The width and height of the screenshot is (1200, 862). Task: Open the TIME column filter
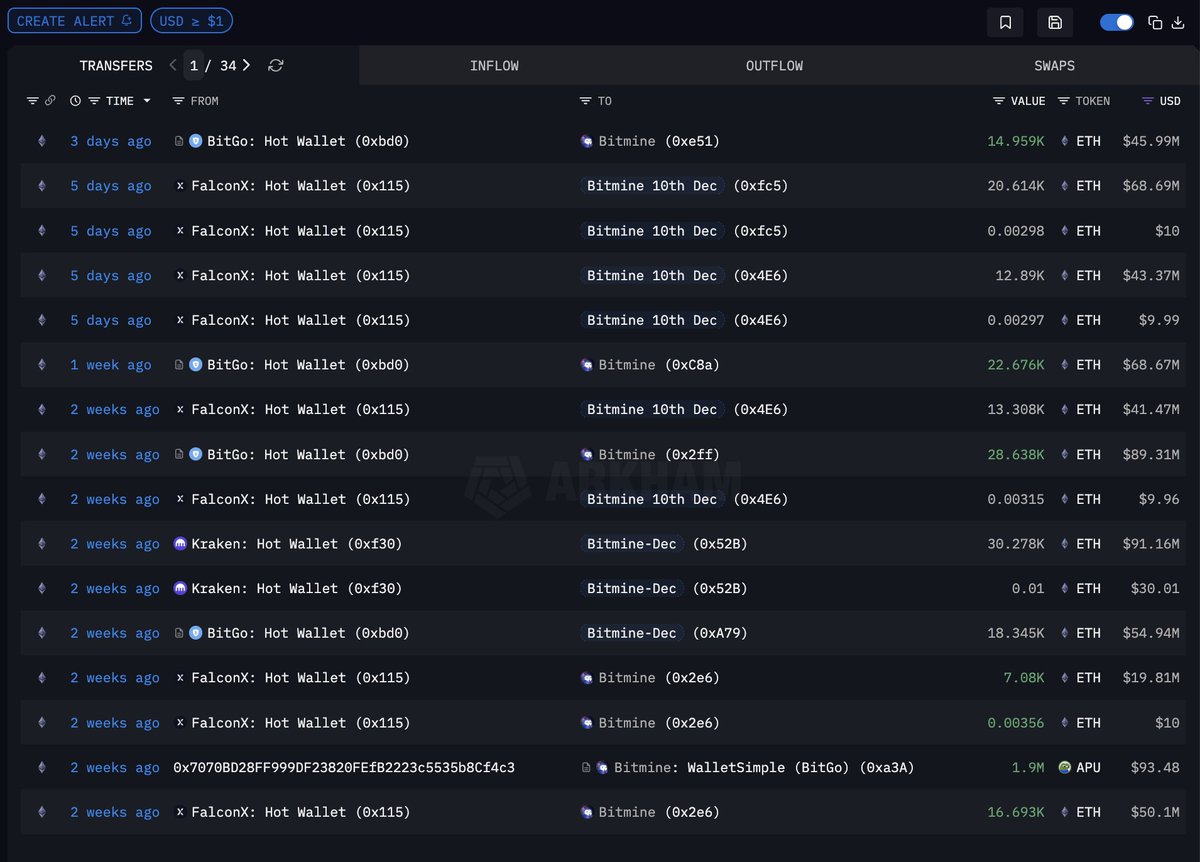[x=95, y=101]
